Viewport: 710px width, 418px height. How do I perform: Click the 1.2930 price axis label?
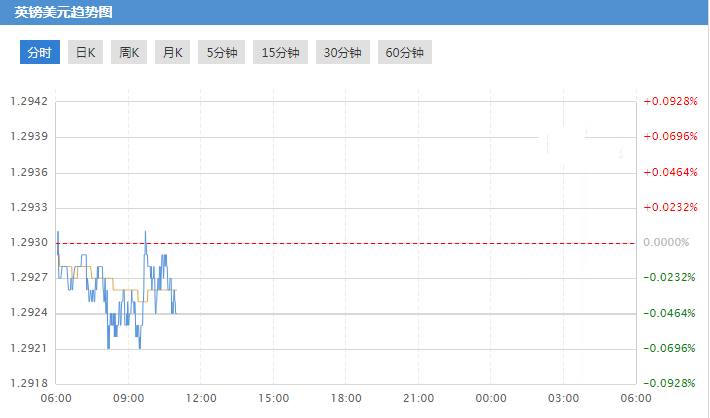pyautogui.click(x=29, y=242)
